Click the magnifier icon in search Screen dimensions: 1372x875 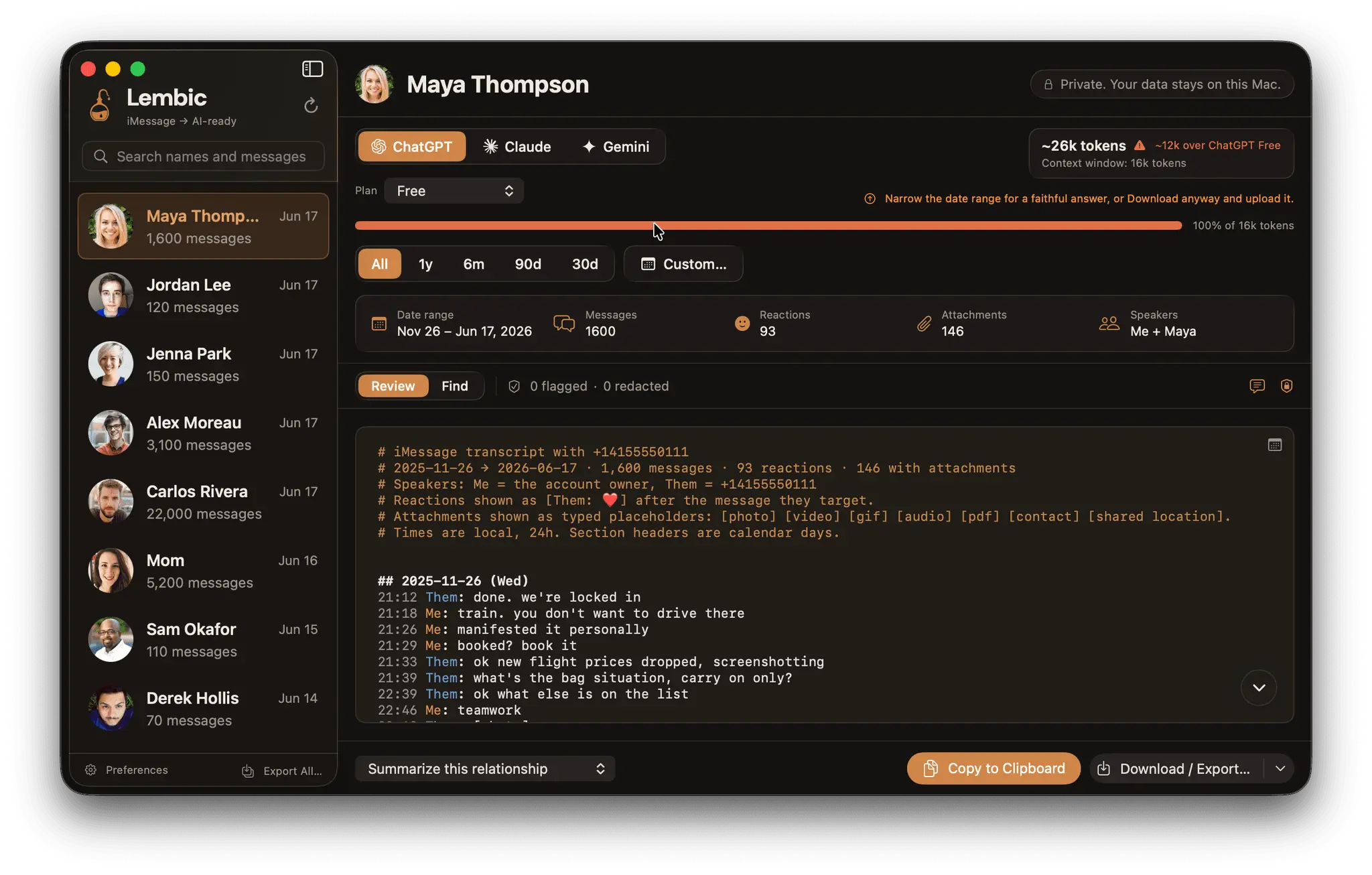100,156
